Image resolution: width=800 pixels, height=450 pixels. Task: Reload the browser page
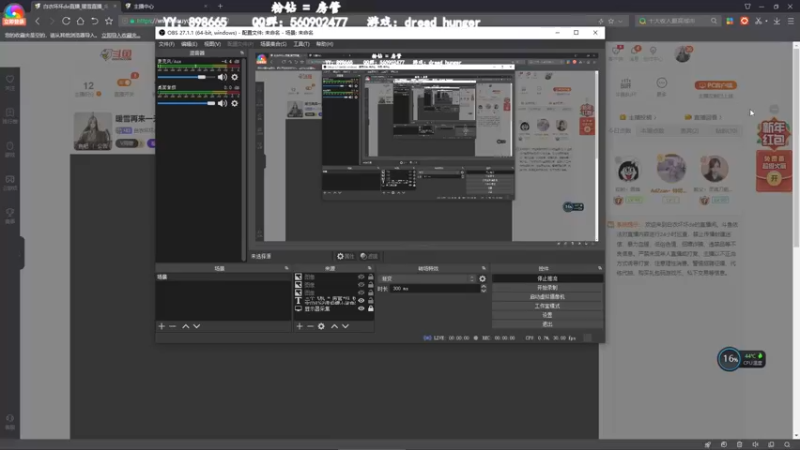[66, 21]
